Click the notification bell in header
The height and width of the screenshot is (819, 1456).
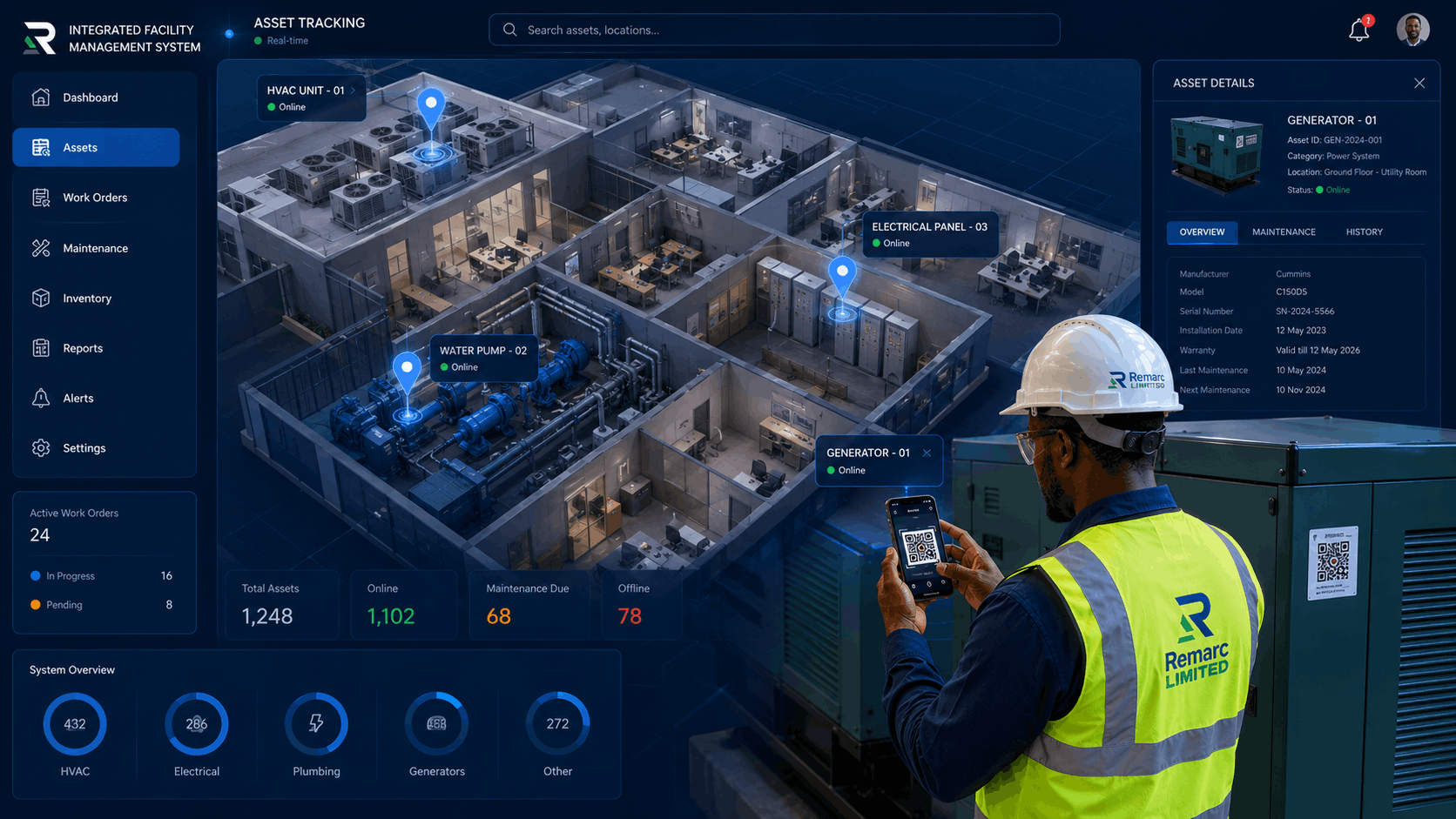1359,30
